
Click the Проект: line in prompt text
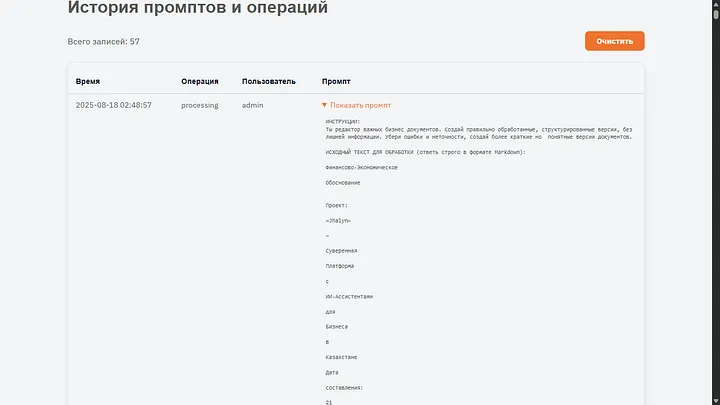pos(336,204)
